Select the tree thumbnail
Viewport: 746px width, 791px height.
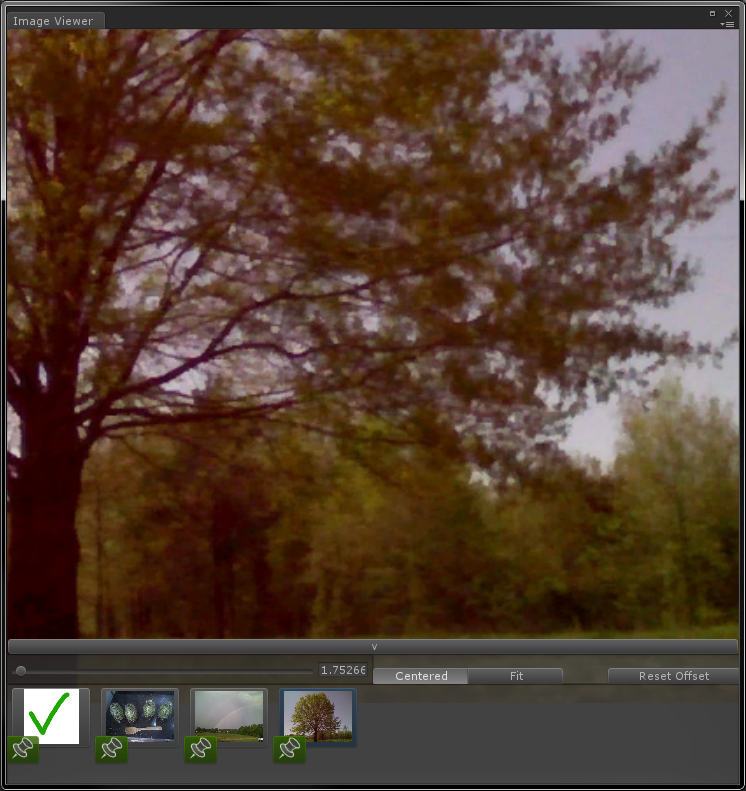point(319,714)
